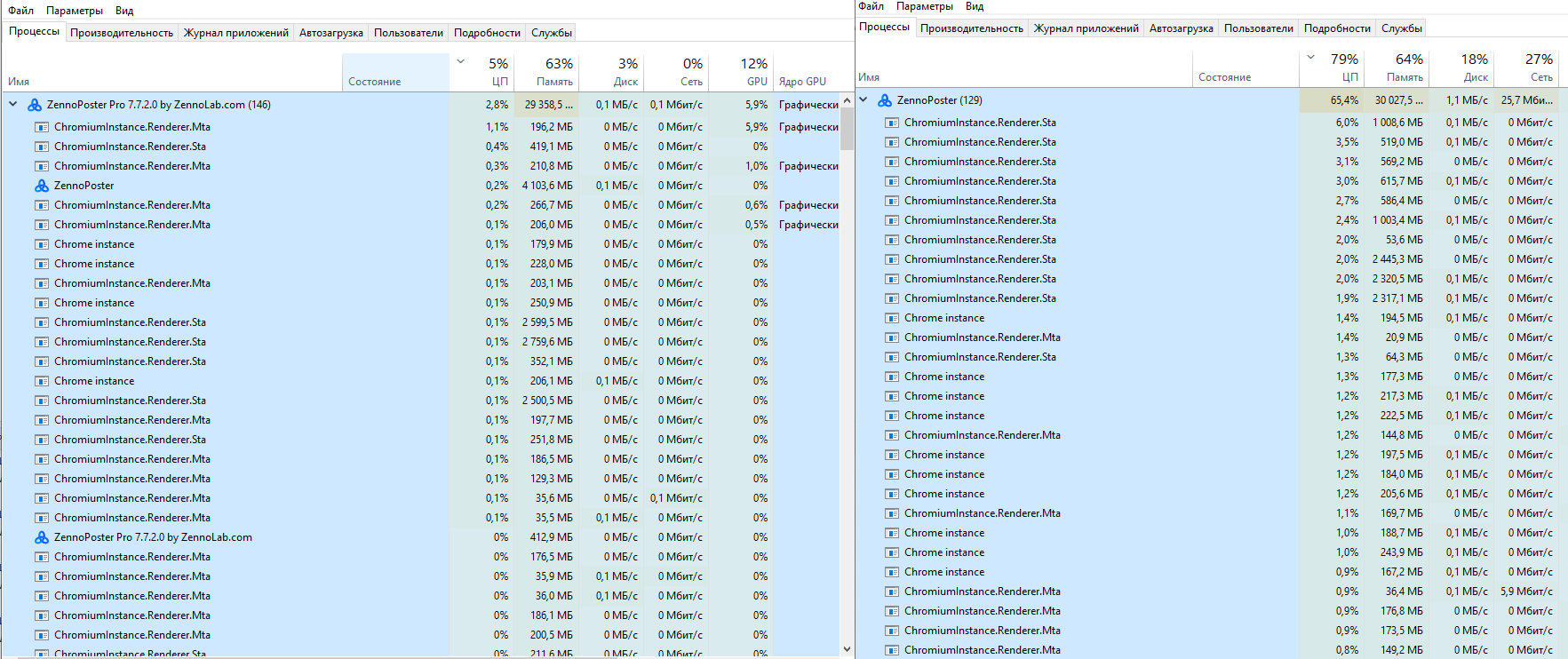
Task: Click the Chrome instance row with 222,5 МБ
Action: (x=1206, y=416)
